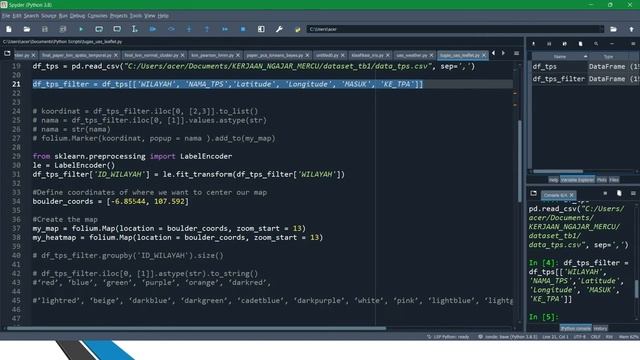
Task: Open console tab browser icon
Action: 533,193
